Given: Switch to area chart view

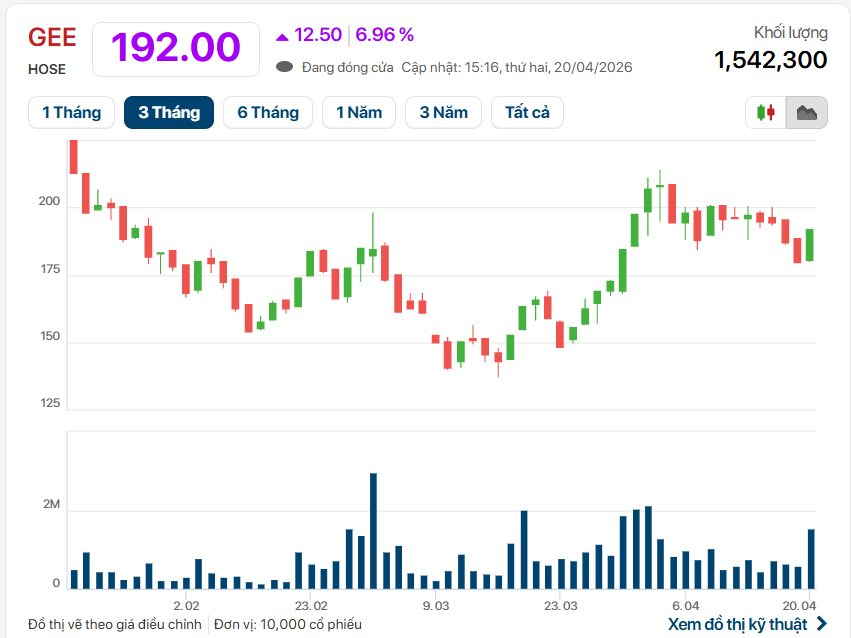Looking at the screenshot, I should [x=806, y=113].
